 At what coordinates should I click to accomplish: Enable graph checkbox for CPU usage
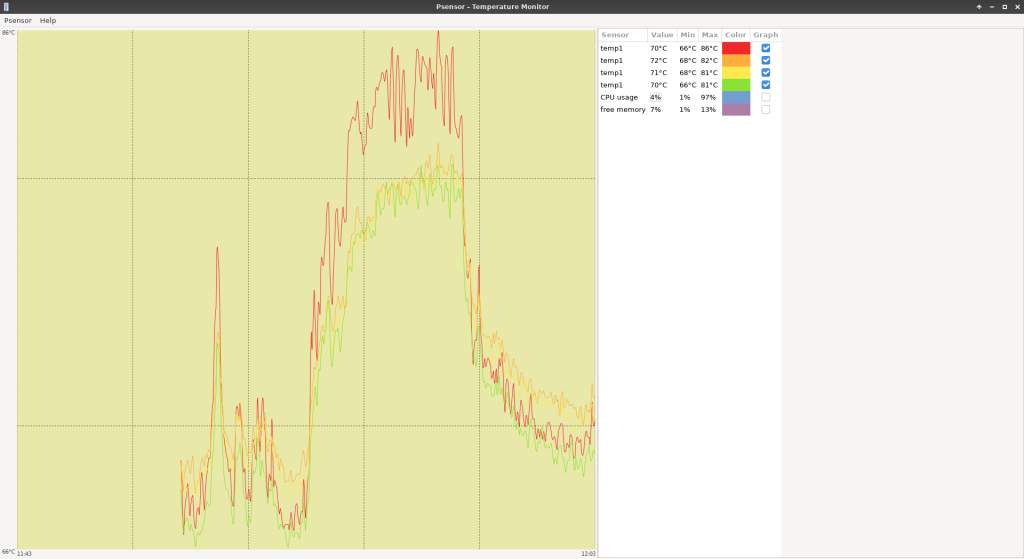point(766,97)
